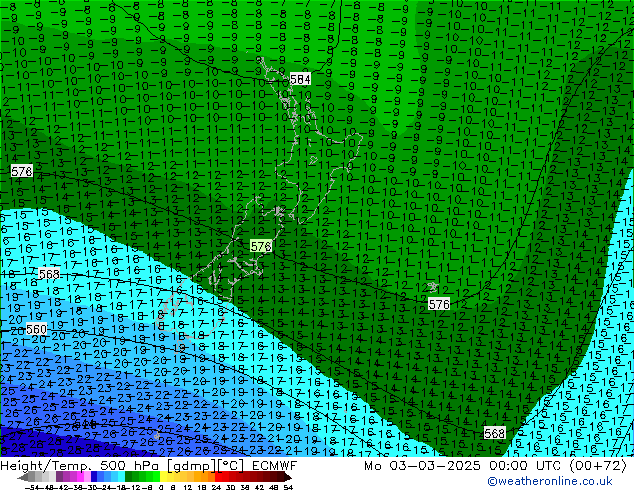Click the 'Height/Temp. 500 hPa [gdmp][°C] ECMWF' title

pyautogui.click(x=149, y=466)
